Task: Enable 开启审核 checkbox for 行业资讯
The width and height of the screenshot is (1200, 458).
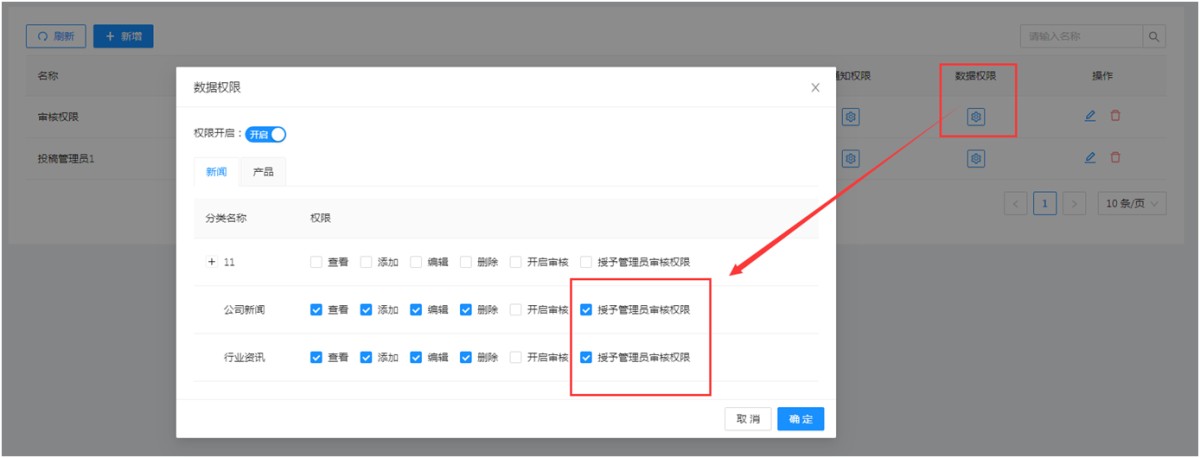Action: [516, 357]
